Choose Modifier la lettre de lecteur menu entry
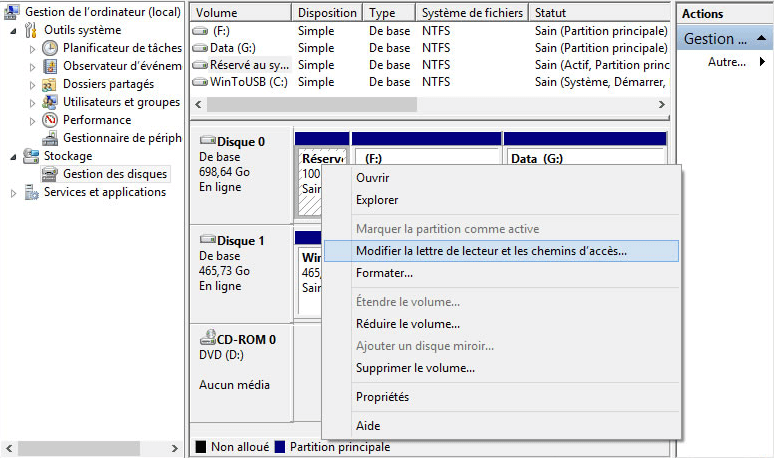 point(491,251)
